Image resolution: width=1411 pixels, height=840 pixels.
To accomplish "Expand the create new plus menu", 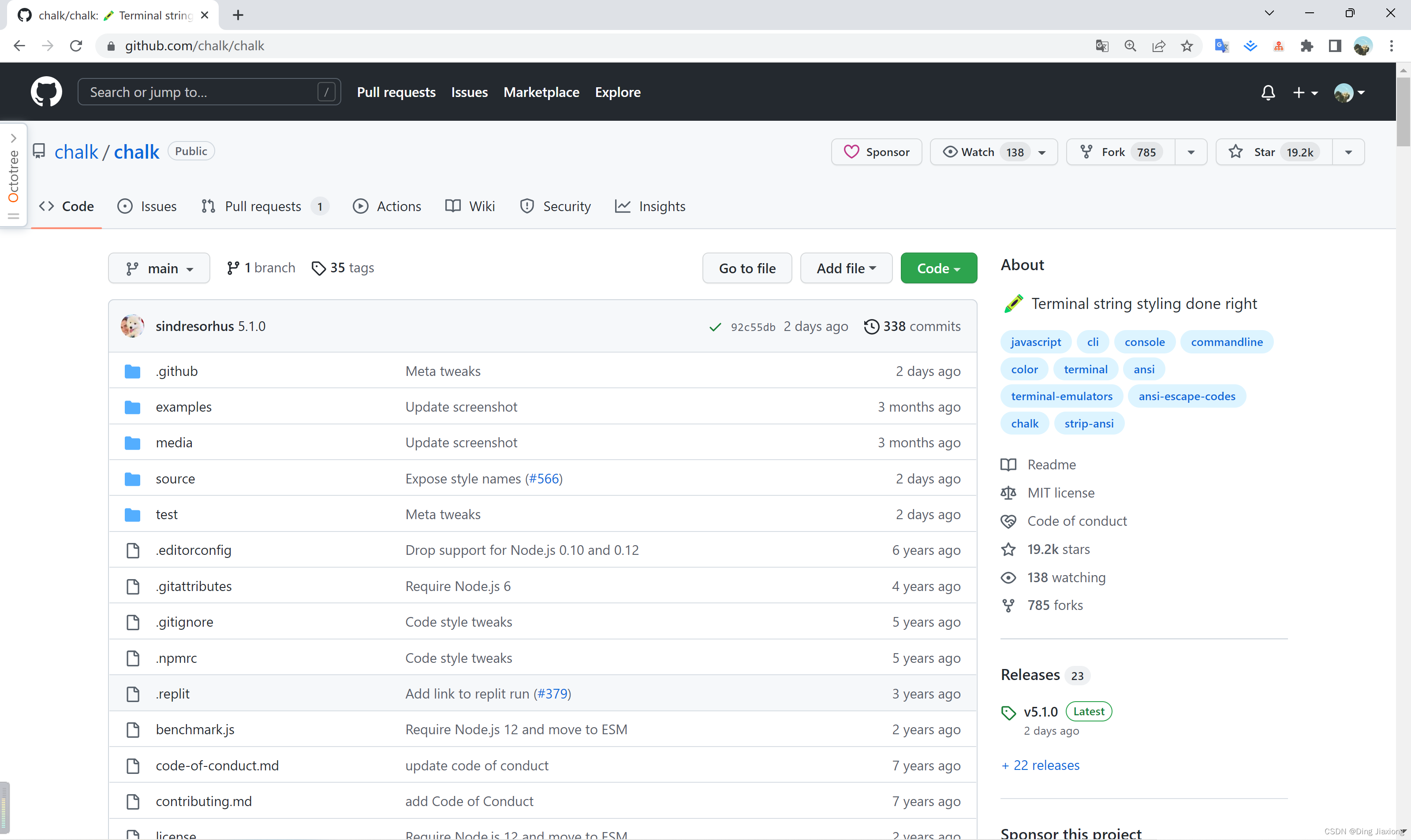I will 1305,92.
